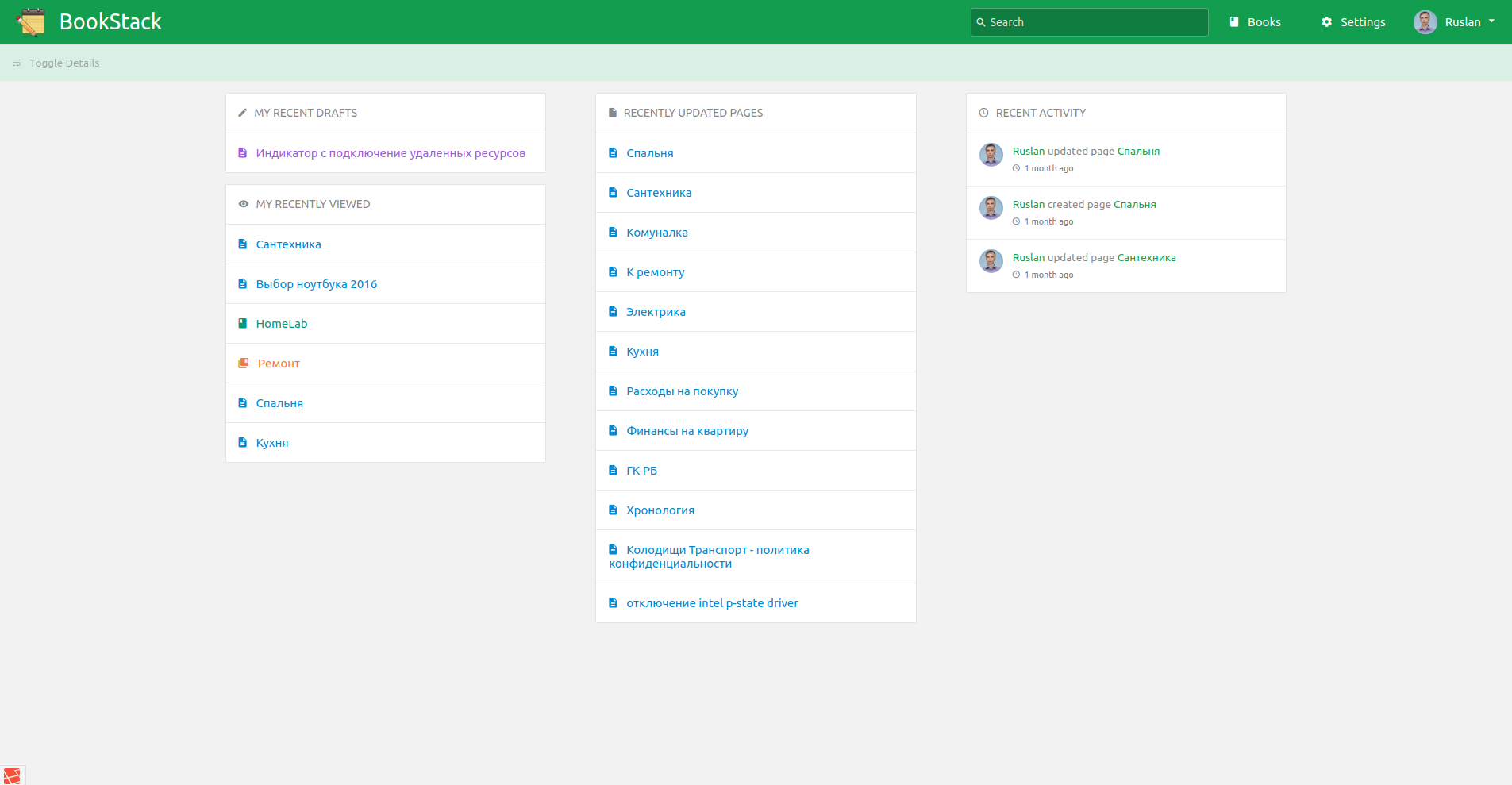The width and height of the screenshot is (1512, 785).
Task: Click the orange bookshelf icon beside Ремонт
Action: (243, 364)
